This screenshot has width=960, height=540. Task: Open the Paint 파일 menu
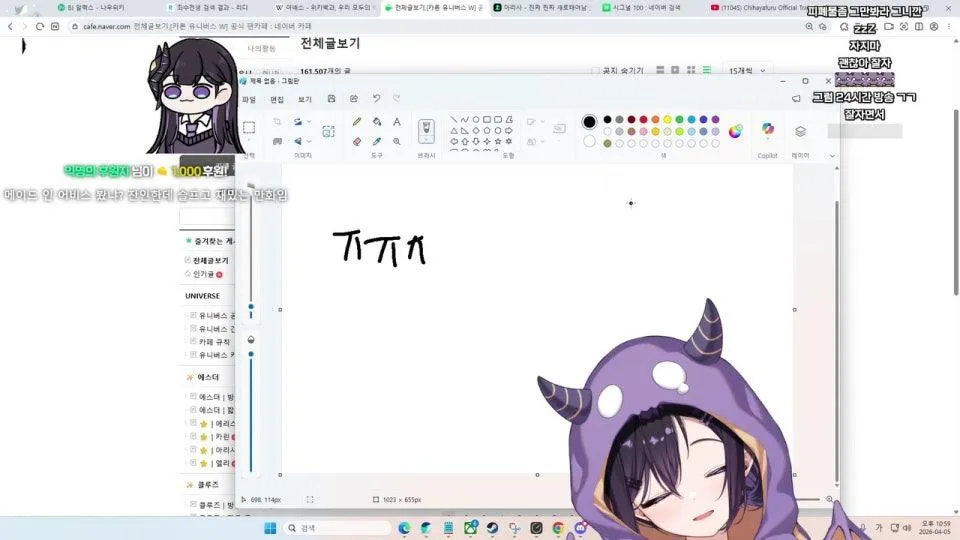[249, 99]
